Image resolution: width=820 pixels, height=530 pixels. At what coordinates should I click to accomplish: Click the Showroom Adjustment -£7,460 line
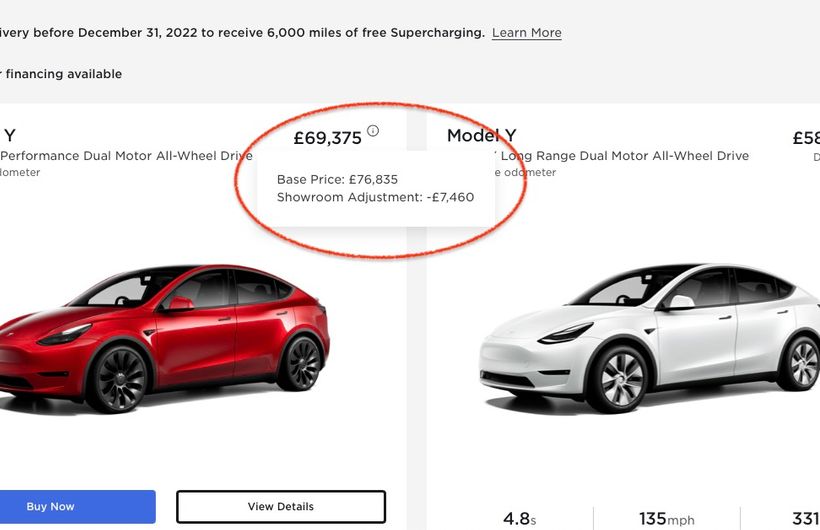375,197
